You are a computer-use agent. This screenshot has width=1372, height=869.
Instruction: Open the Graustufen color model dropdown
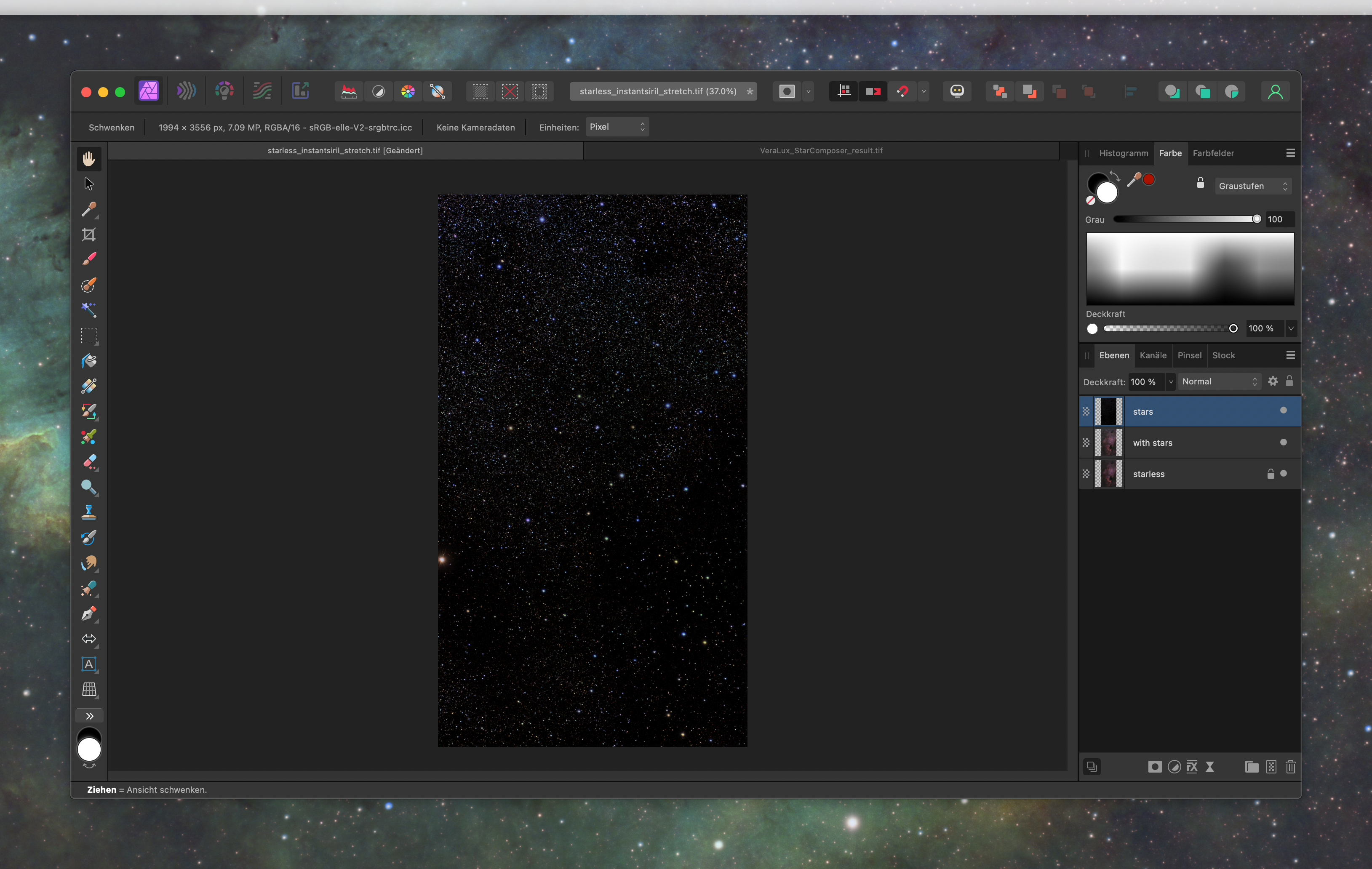pos(1252,186)
